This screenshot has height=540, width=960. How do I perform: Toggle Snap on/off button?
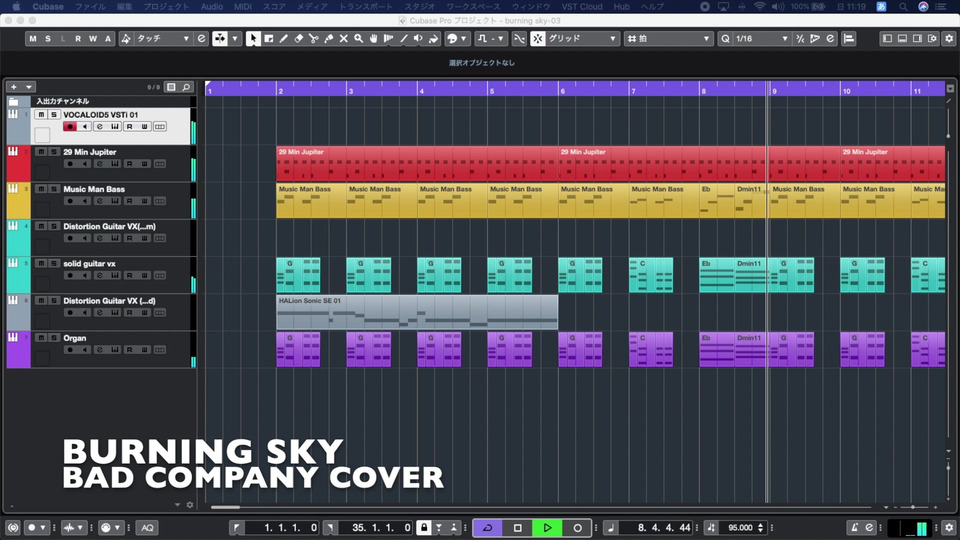538,39
